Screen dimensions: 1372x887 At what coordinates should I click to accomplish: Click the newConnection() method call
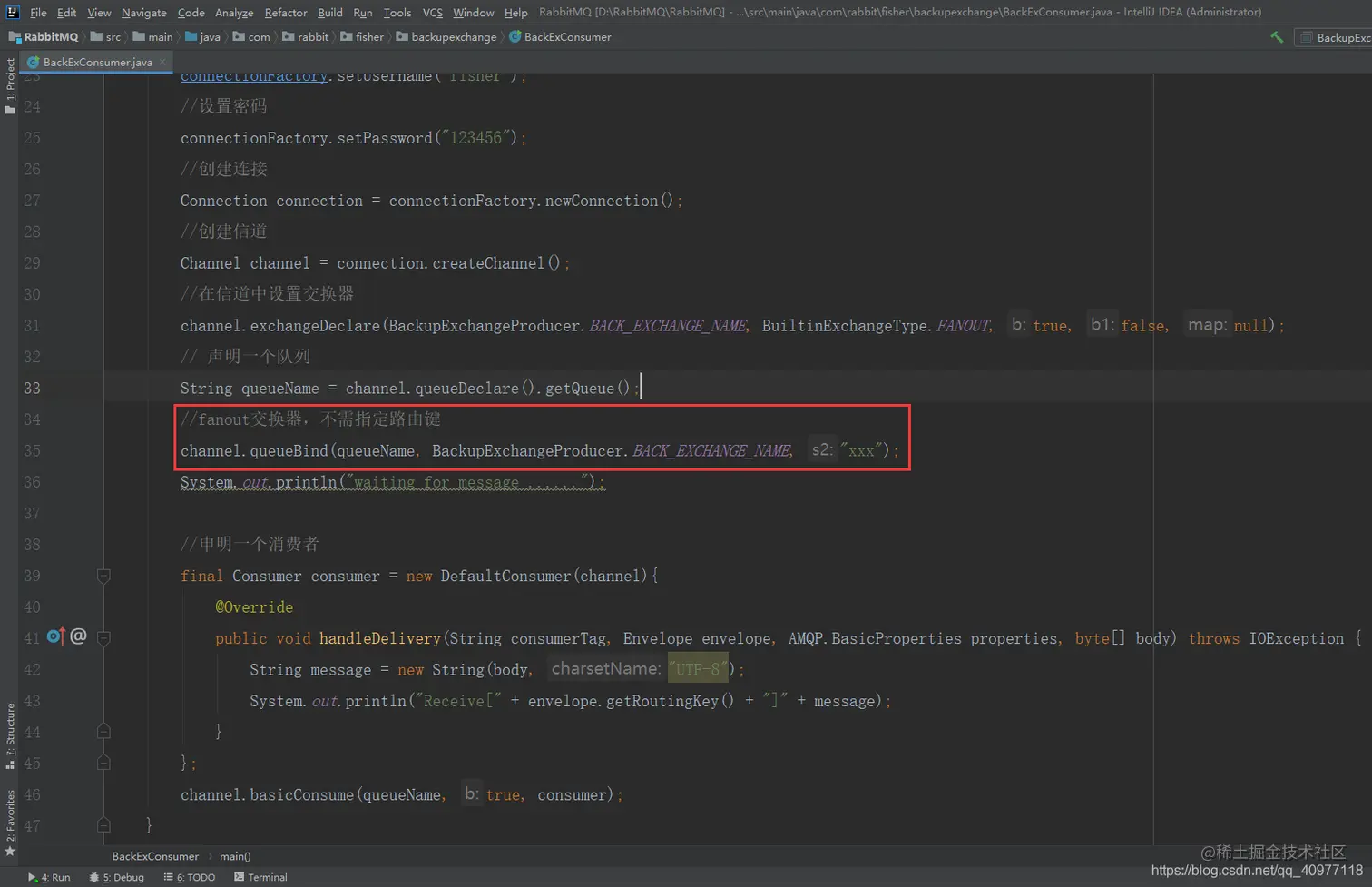tap(609, 201)
